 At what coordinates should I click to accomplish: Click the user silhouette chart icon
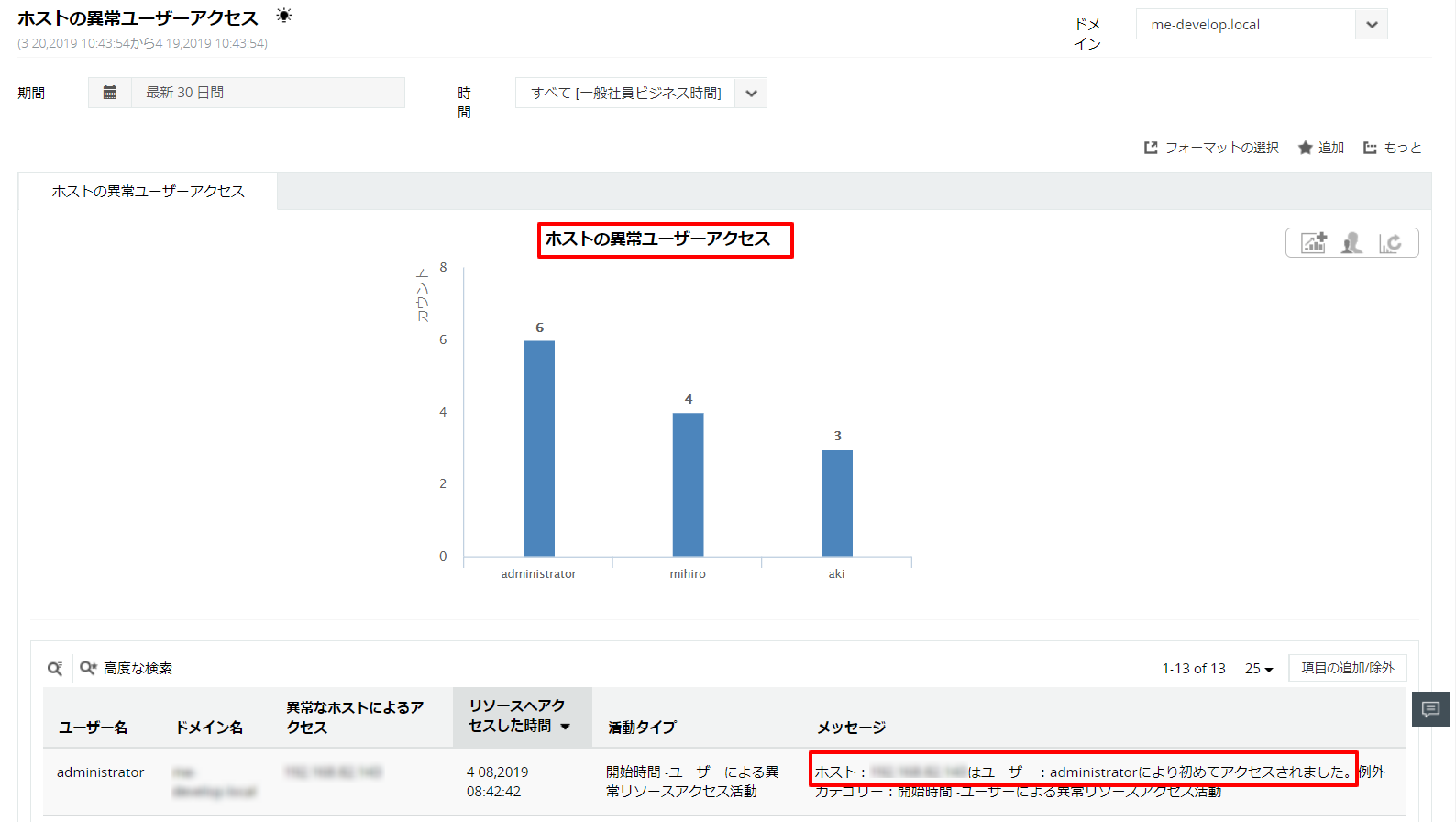click(1351, 243)
